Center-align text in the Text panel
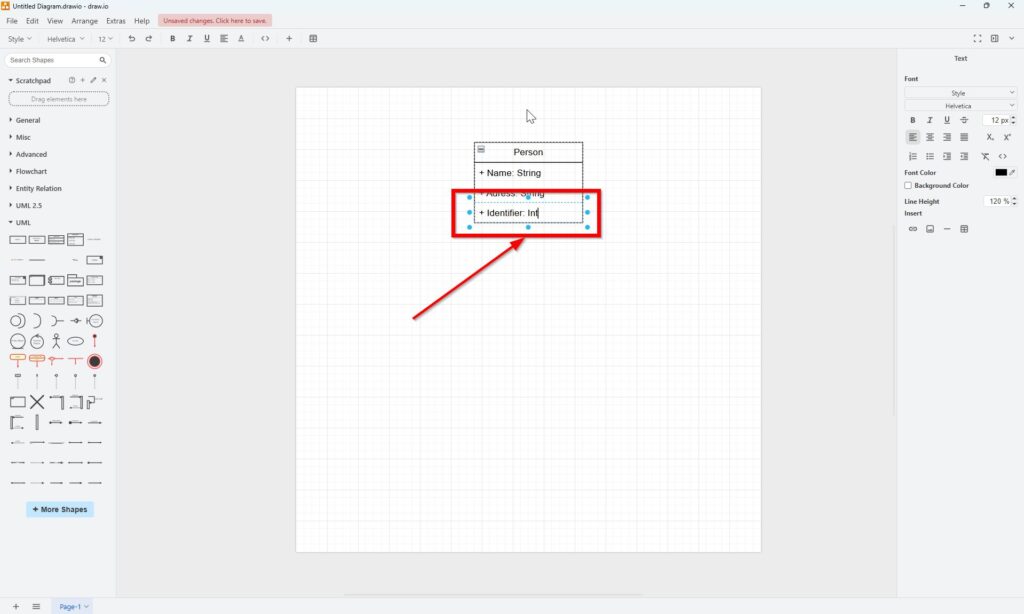The image size is (1024, 614). click(x=930, y=137)
